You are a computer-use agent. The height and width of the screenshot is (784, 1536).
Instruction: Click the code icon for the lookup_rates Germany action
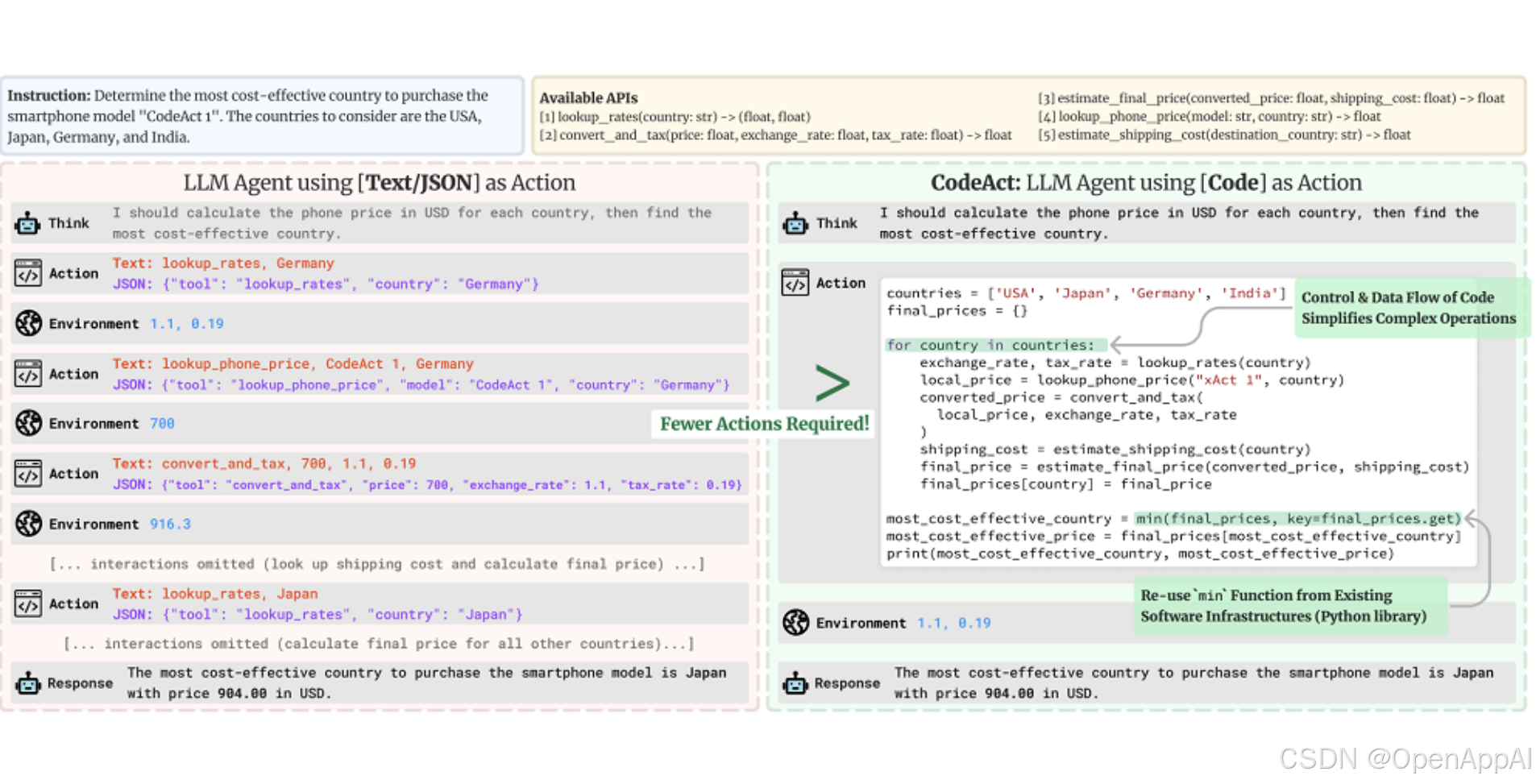pyautogui.click(x=27, y=273)
